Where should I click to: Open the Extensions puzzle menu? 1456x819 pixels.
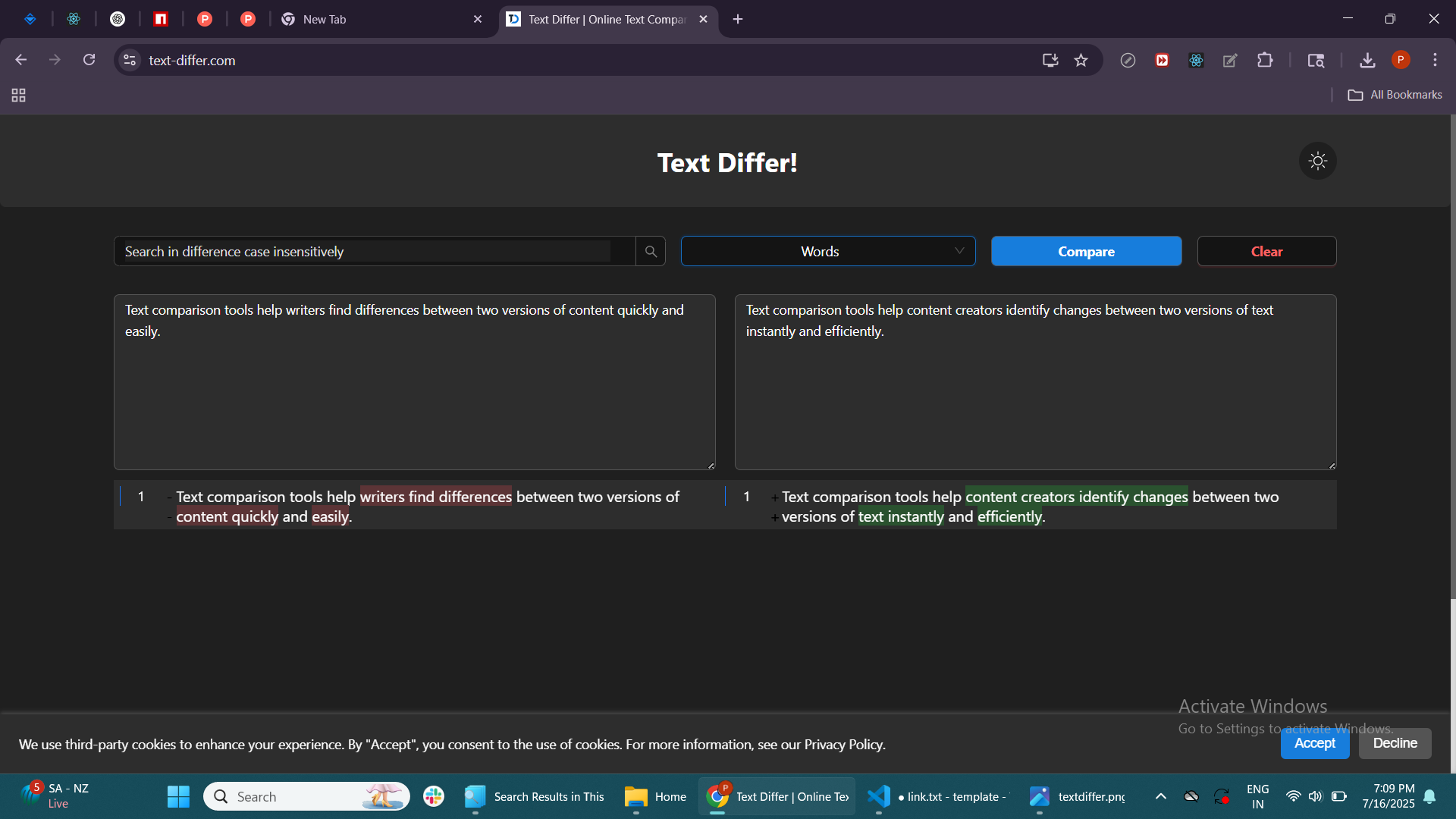click(1264, 60)
